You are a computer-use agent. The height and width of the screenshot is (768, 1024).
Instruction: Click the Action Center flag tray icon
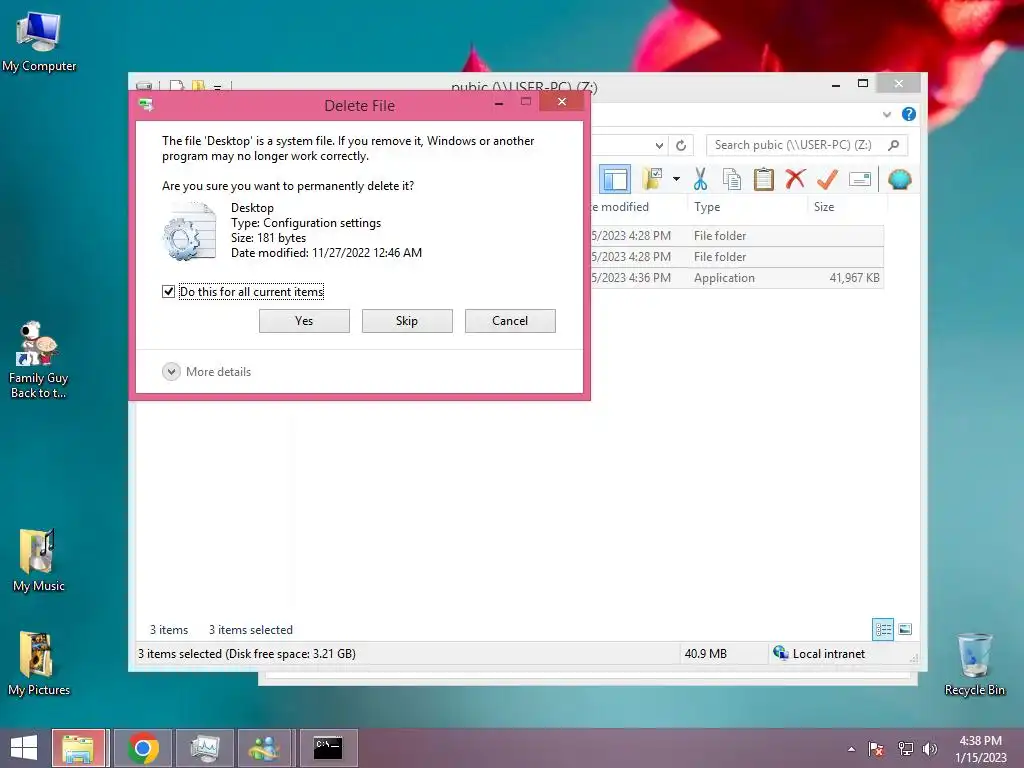(876, 749)
